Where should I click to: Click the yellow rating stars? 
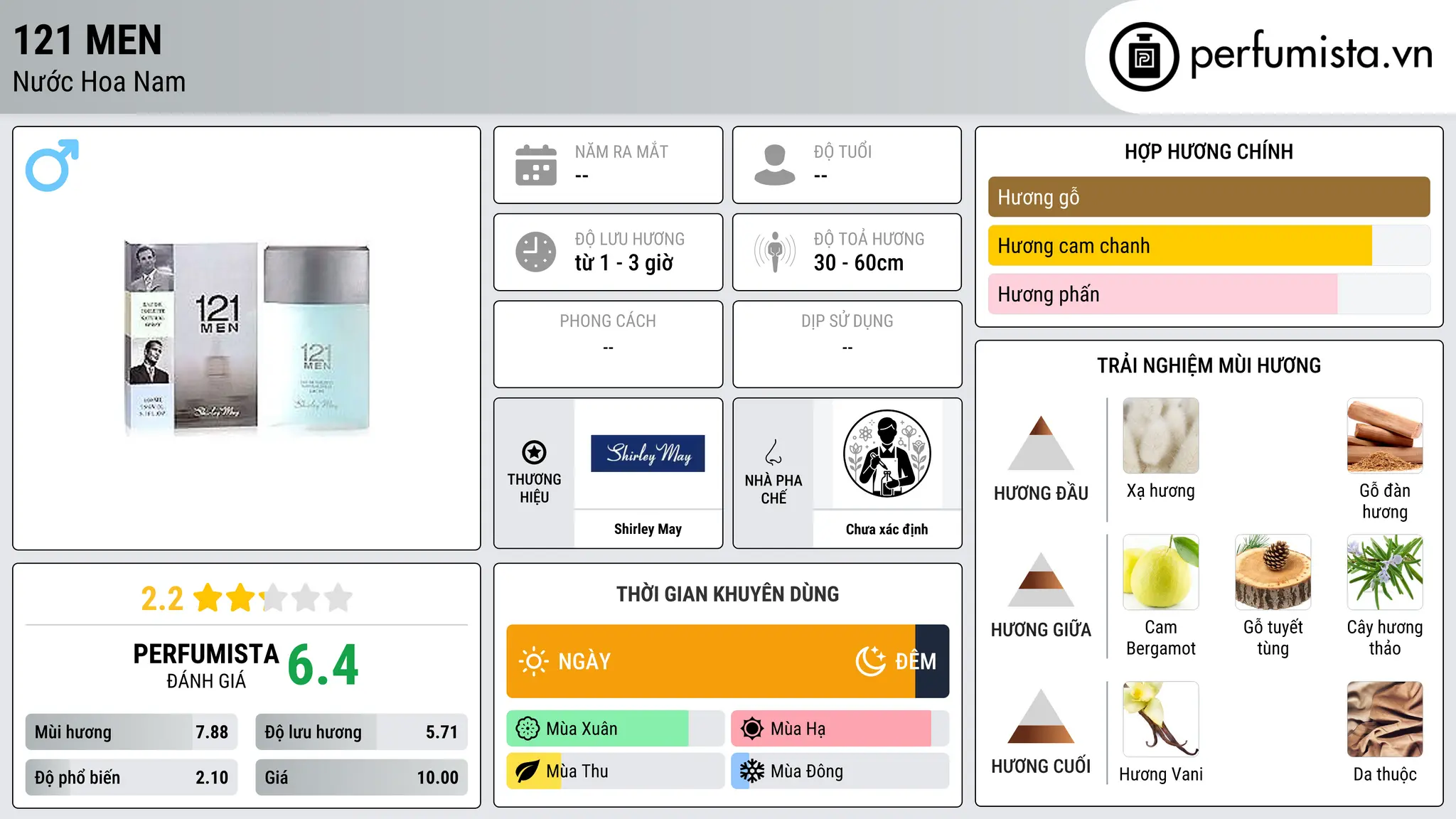tap(273, 598)
